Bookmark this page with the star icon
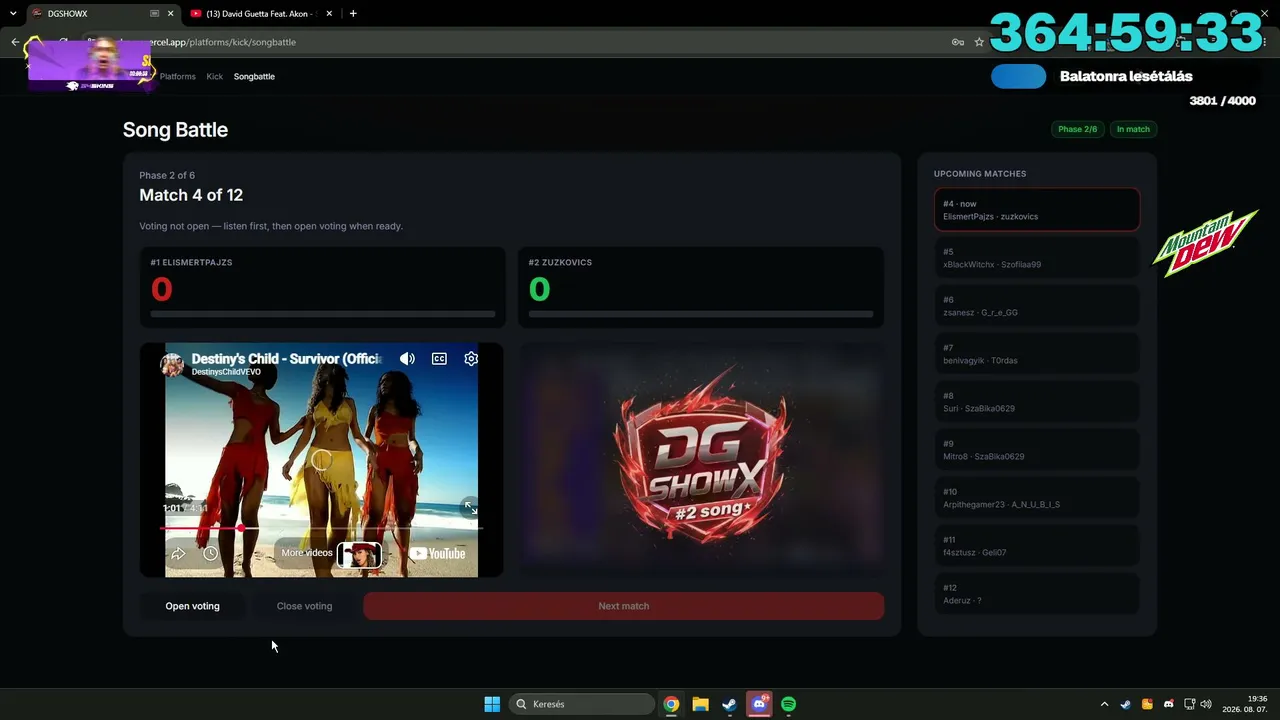The width and height of the screenshot is (1280, 720). click(x=979, y=42)
